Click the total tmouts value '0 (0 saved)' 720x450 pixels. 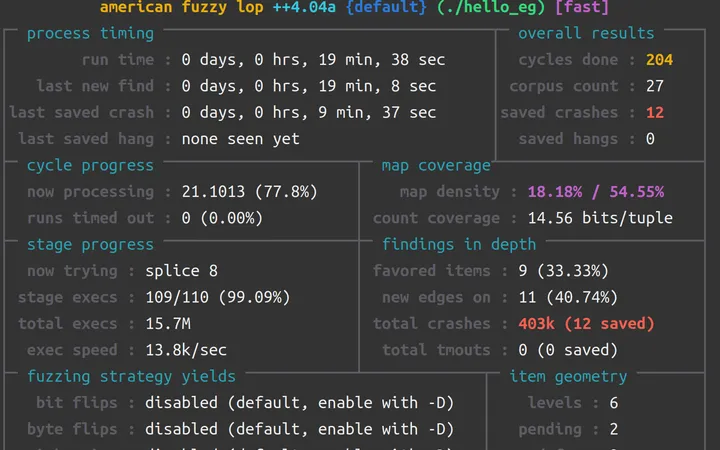click(568, 350)
